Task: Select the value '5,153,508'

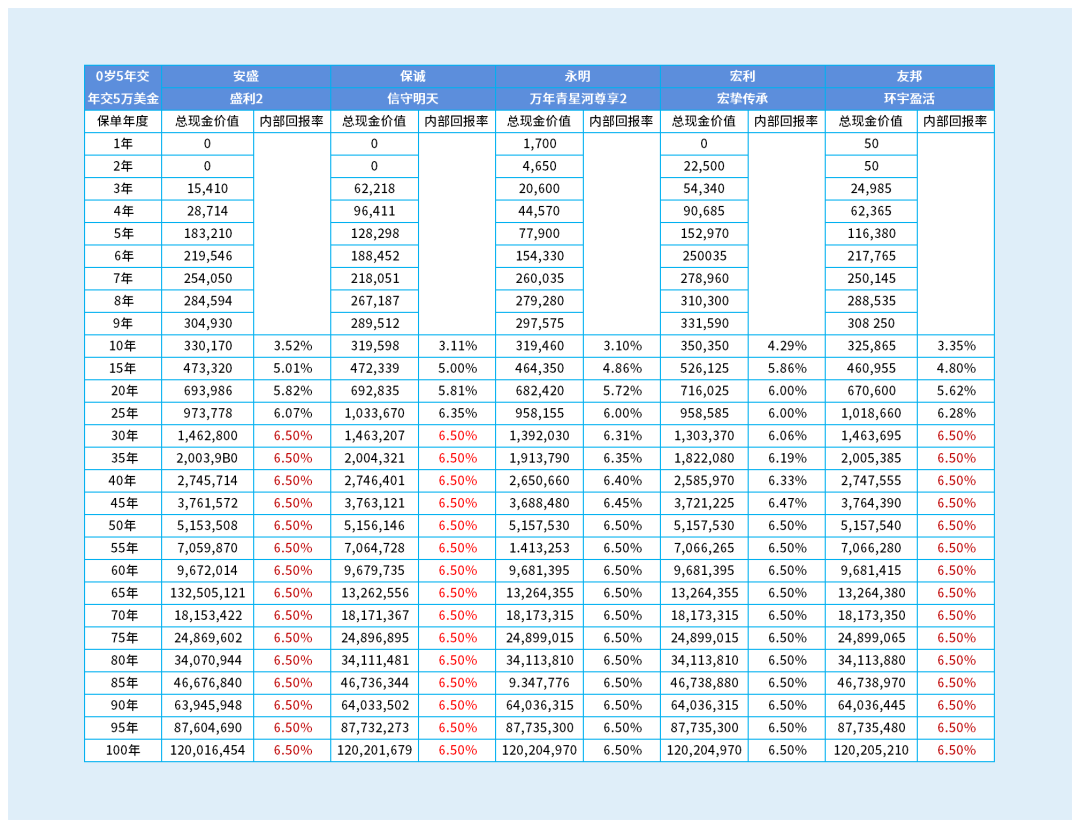Action: [x=207, y=526]
